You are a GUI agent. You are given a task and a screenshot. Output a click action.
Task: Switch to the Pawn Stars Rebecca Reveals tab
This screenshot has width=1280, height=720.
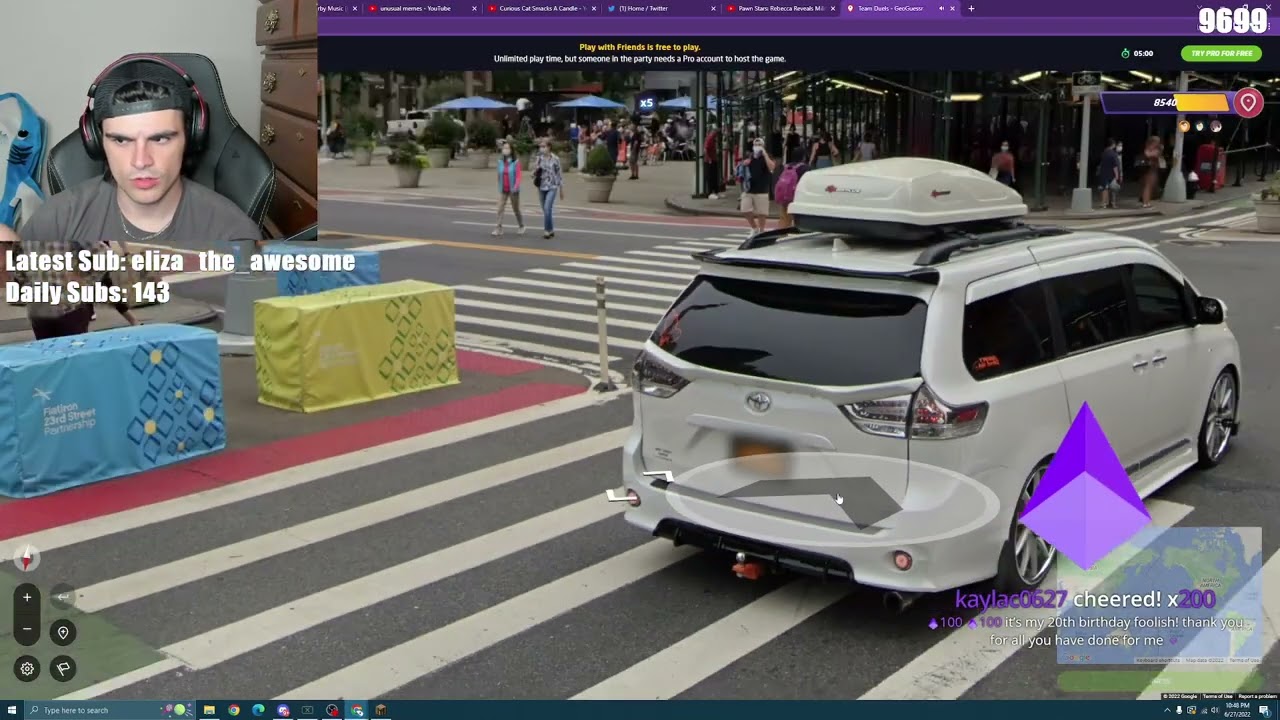click(x=780, y=8)
